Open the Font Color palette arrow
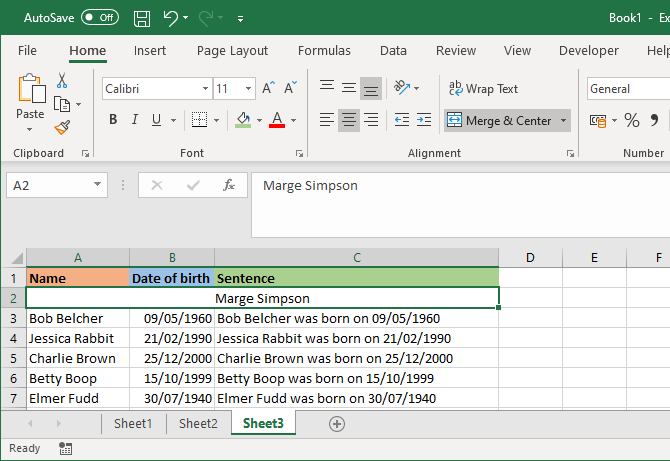 294,120
